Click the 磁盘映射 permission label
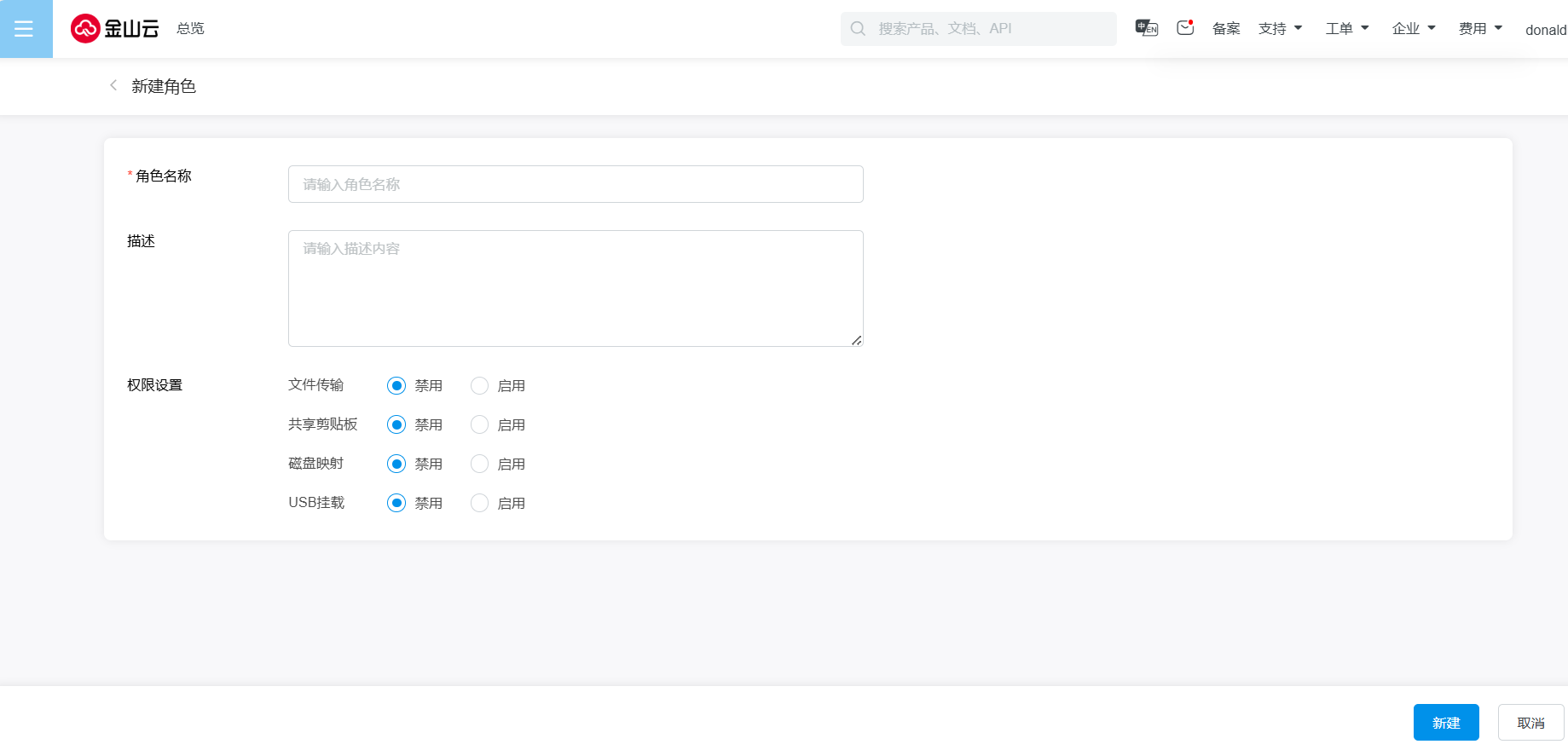 click(x=316, y=464)
